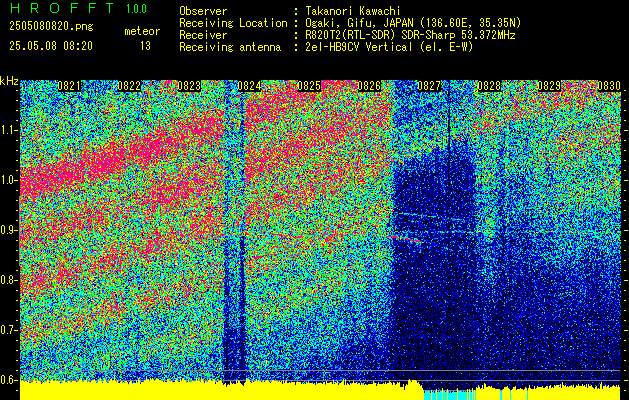Click the 0824 time marker
The image size is (629, 400).
pyautogui.click(x=249, y=86)
